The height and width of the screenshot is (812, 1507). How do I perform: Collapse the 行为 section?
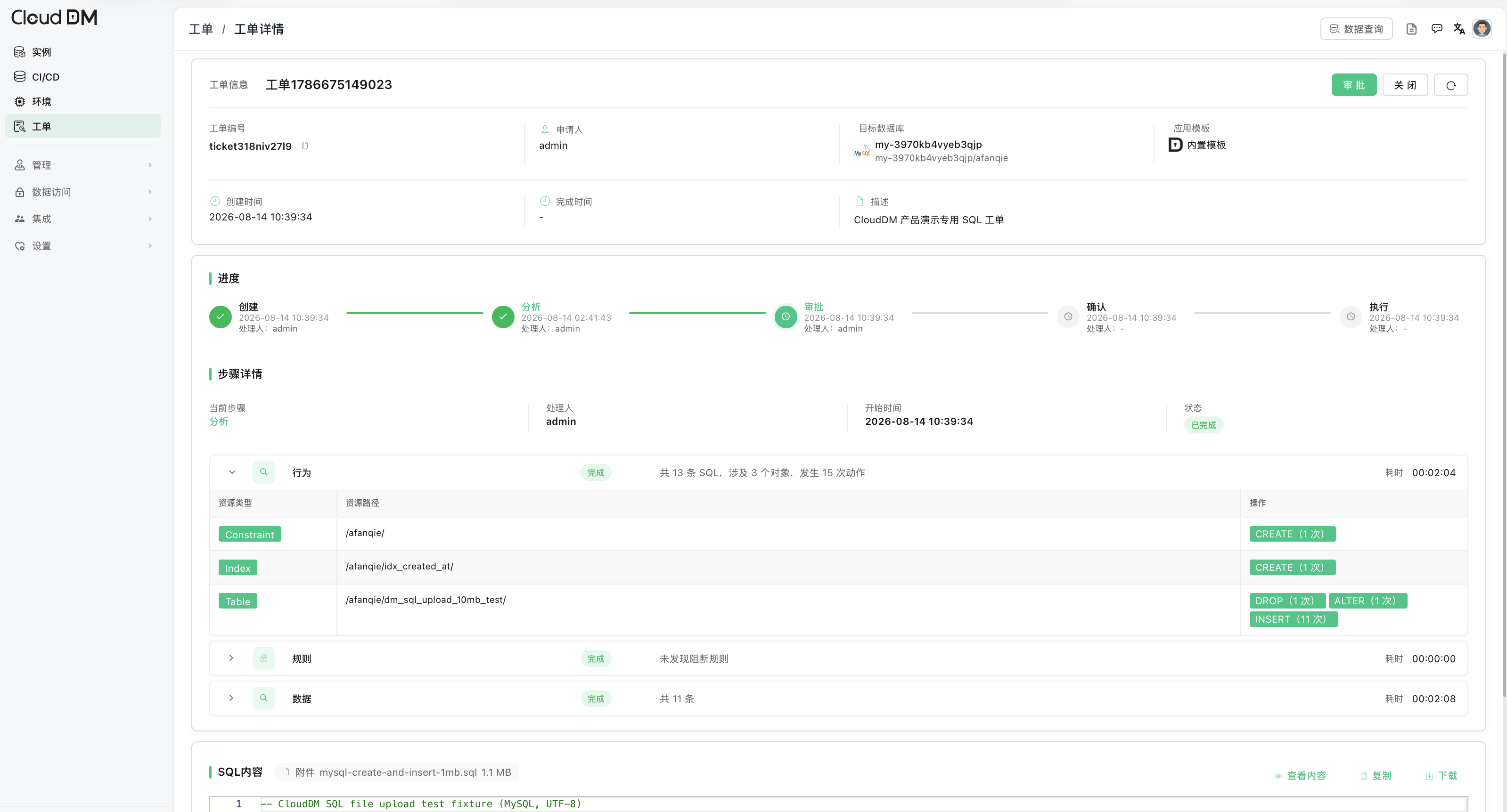[232, 472]
